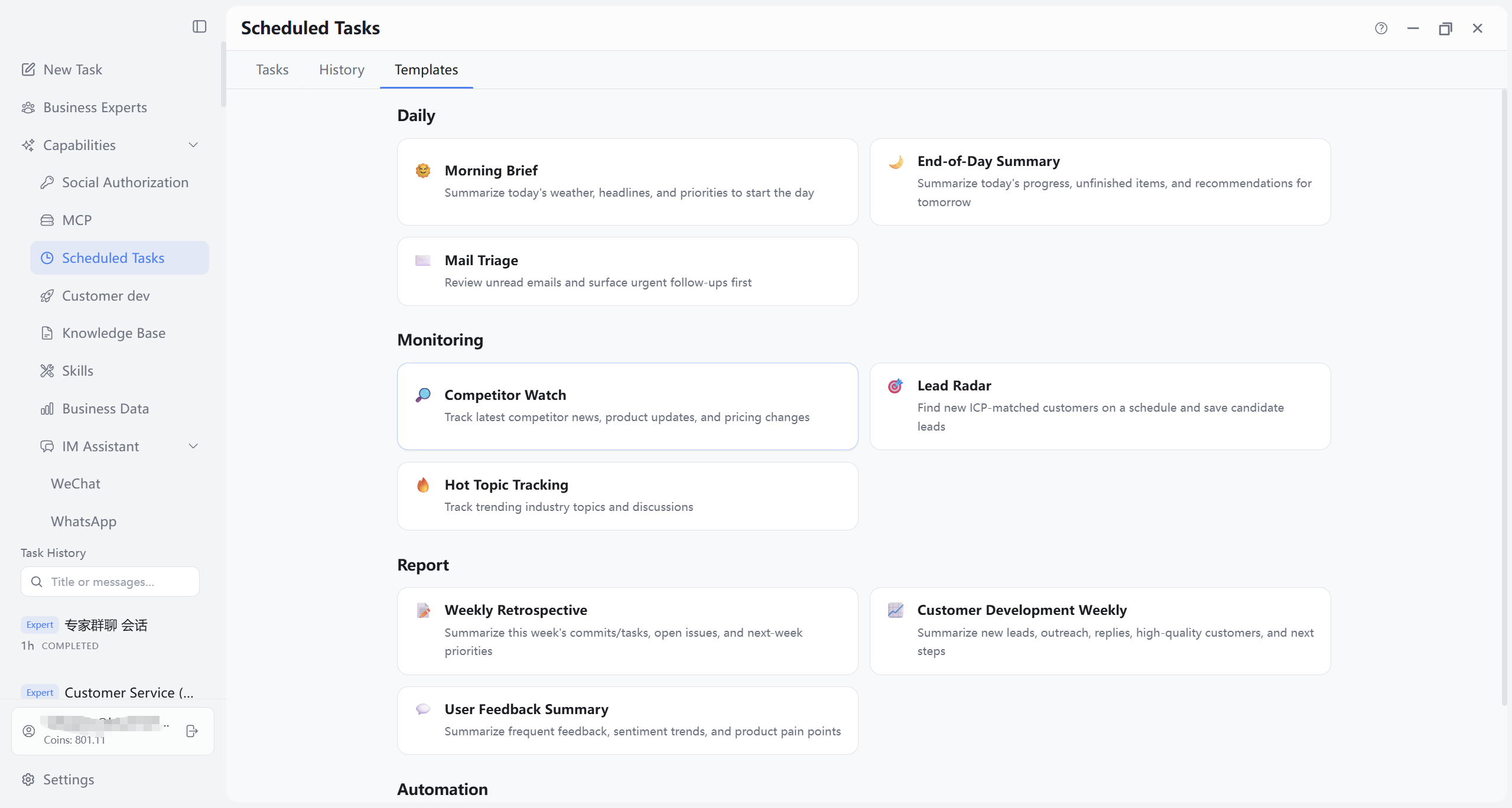
Task: Click the Skills tools icon
Action: [x=47, y=371]
